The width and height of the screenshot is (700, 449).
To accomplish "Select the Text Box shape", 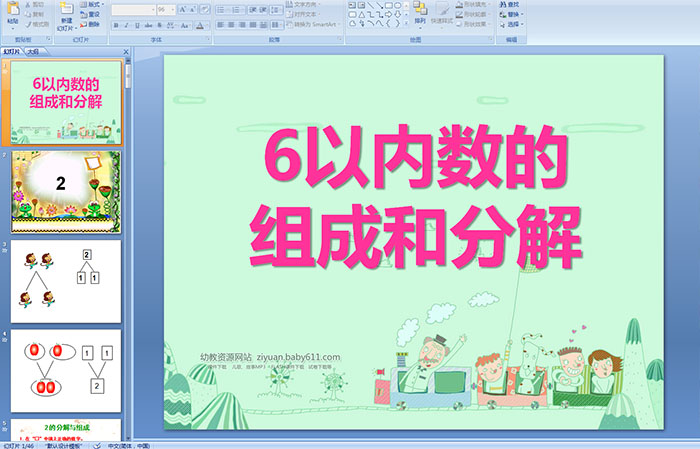I will click(x=352, y=5).
